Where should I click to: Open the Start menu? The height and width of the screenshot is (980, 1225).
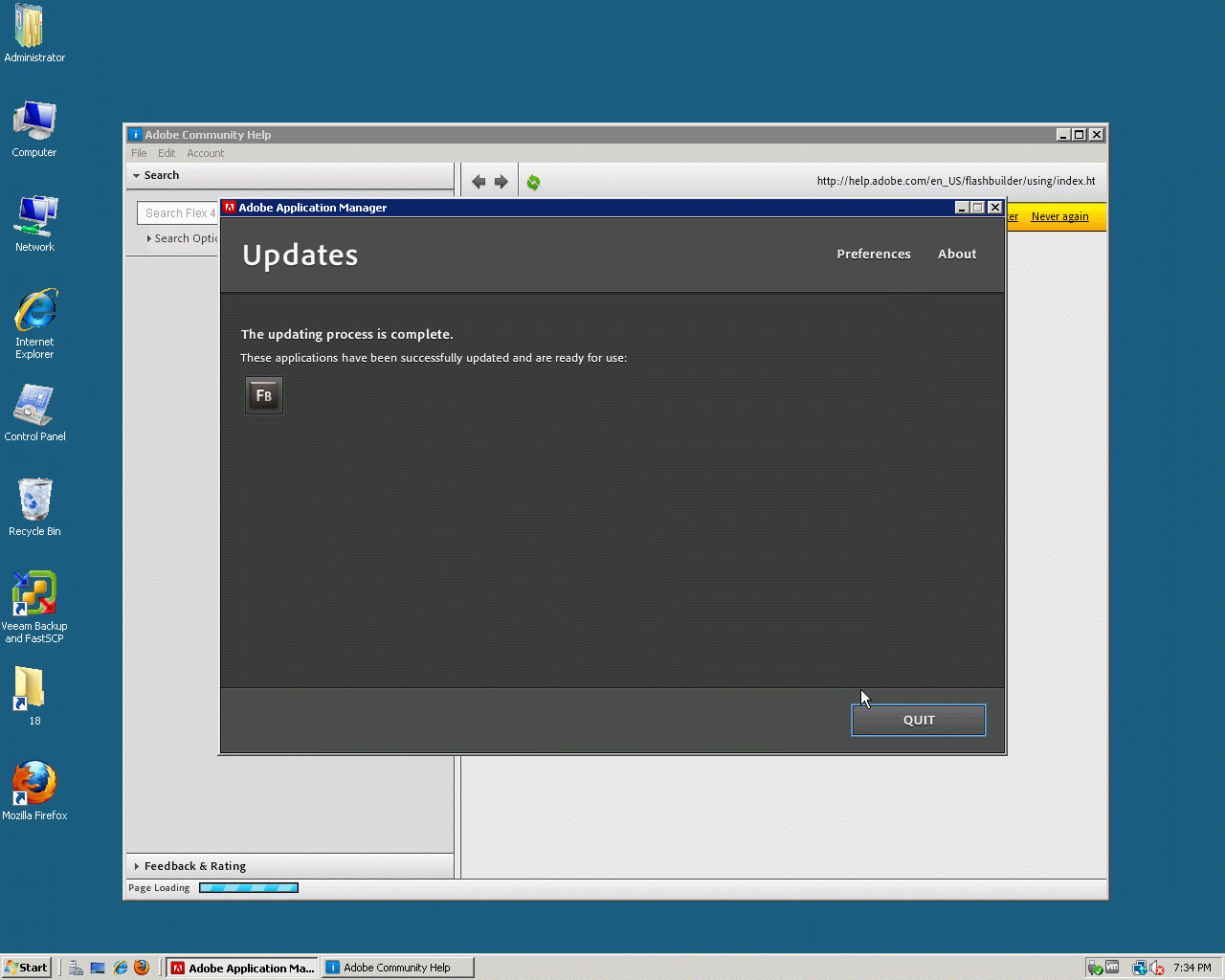pyautogui.click(x=26, y=968)
